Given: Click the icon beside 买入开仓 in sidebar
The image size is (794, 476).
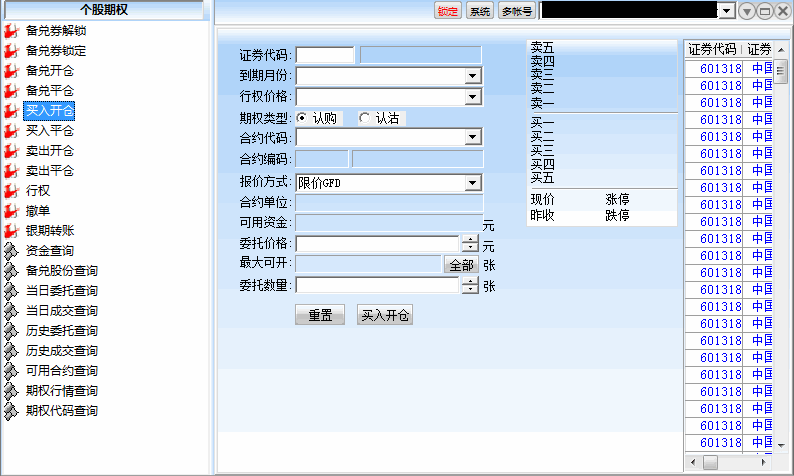Looking at the screenshot, I should coord(11,111).
